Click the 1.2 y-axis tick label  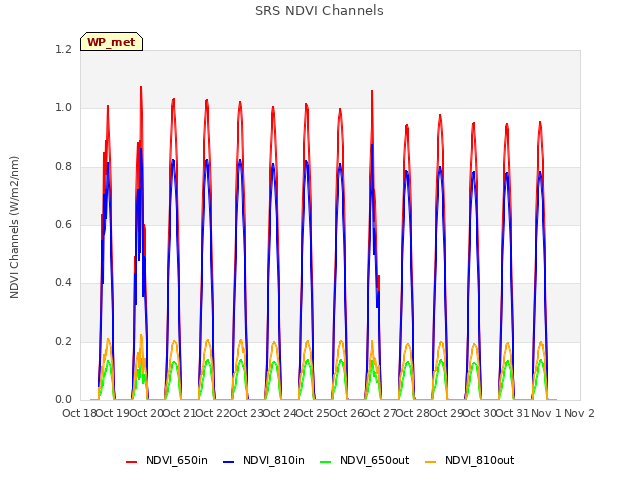[63, 49]
